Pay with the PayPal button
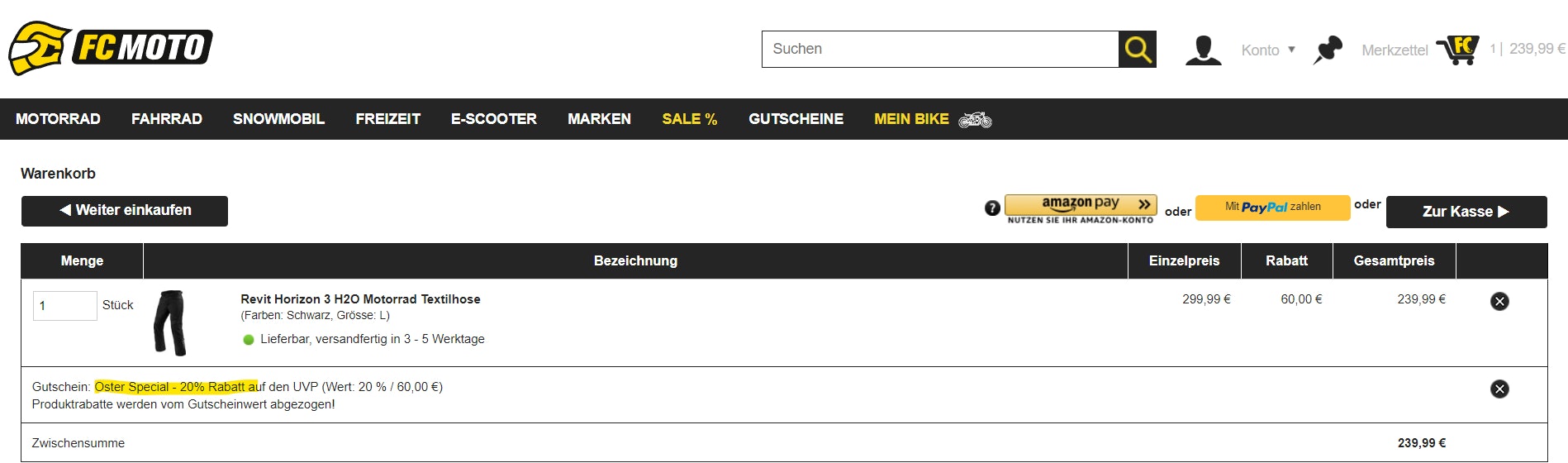The width and height of the screenshot is (1568, 463). pyautogui.click(x=1272, y=208)
